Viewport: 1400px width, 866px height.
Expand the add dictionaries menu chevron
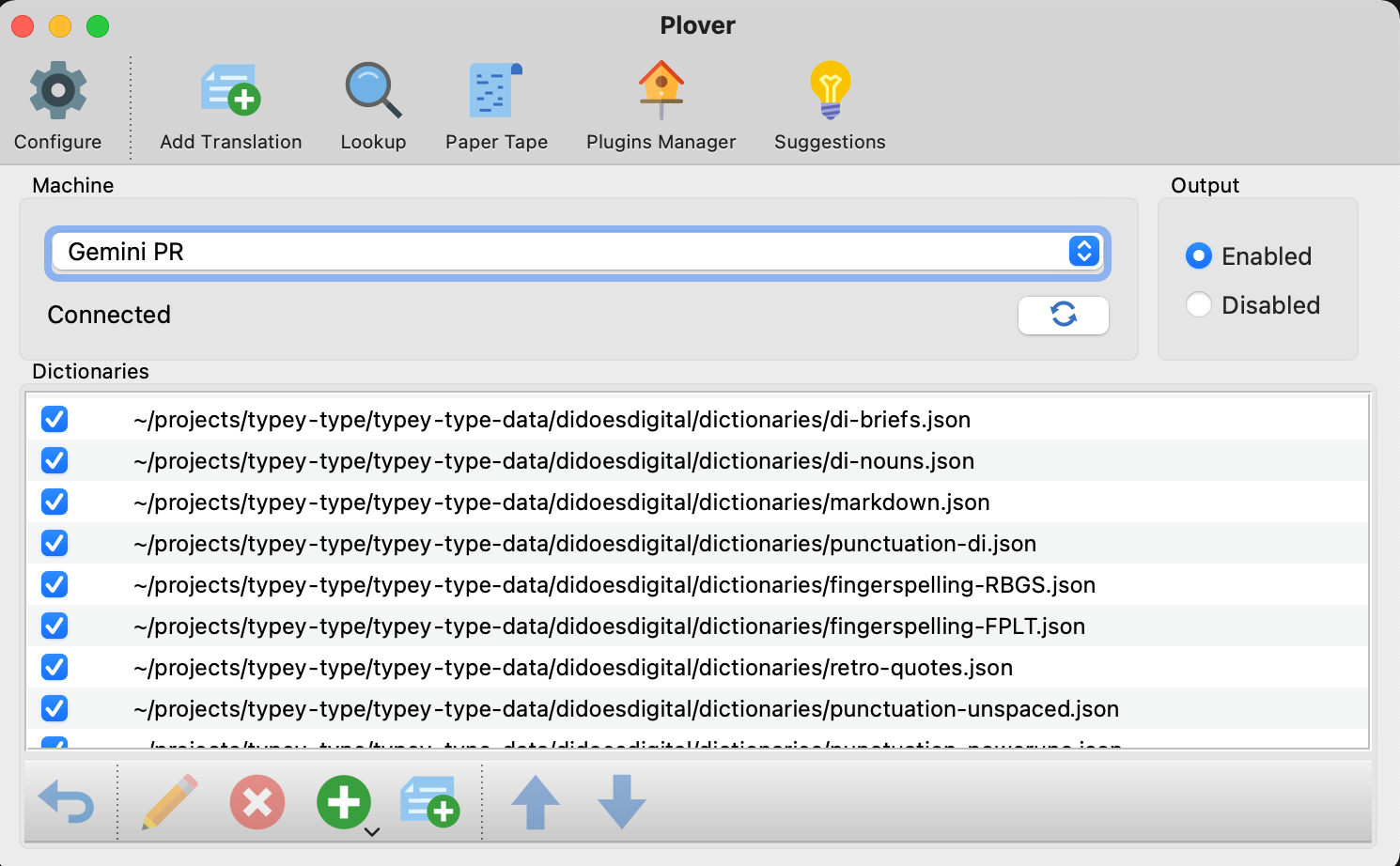click(x=372, y=831)
